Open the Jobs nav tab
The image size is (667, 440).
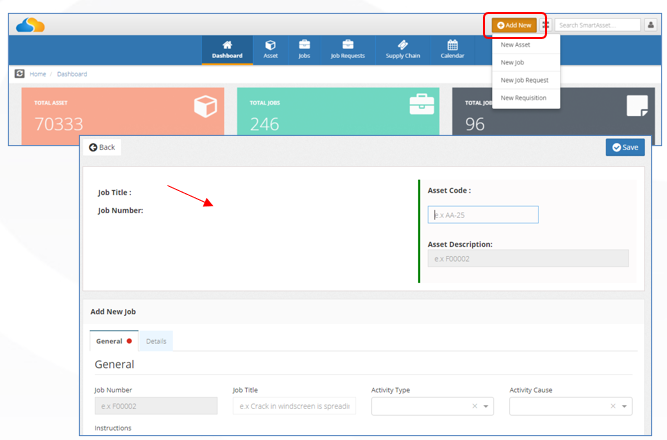(304, 50)
